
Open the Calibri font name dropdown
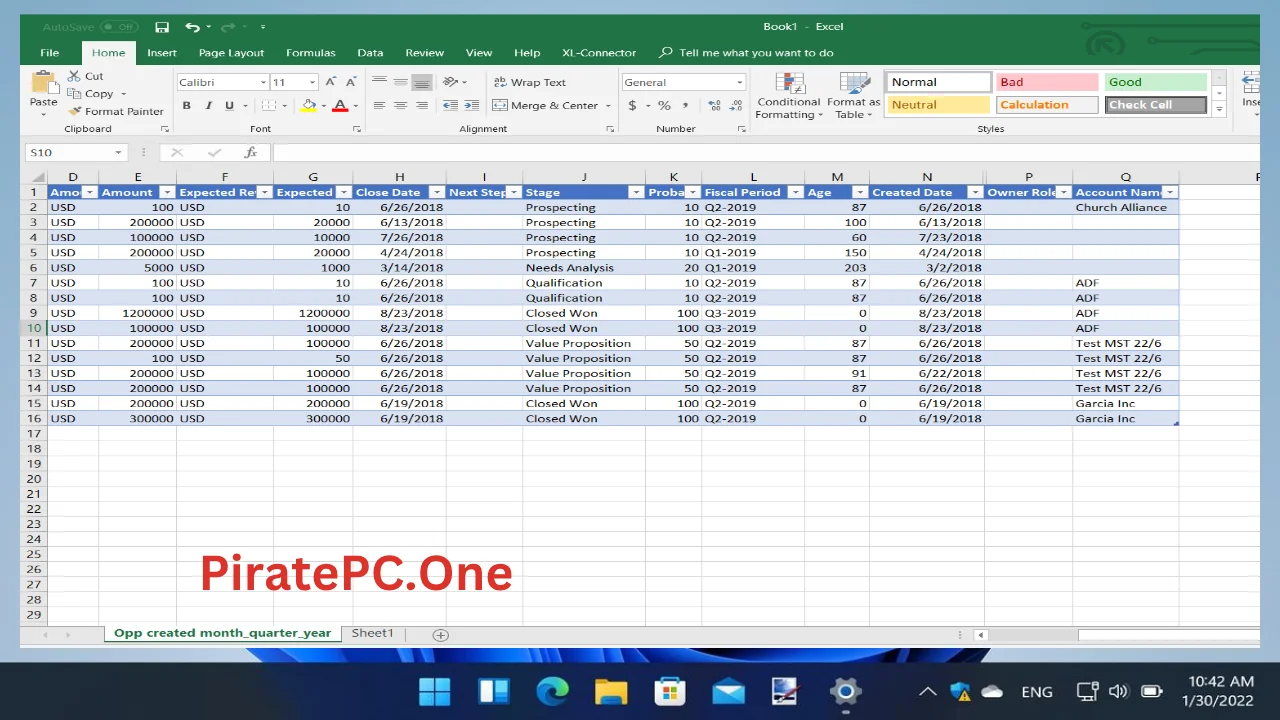[263, 83]
